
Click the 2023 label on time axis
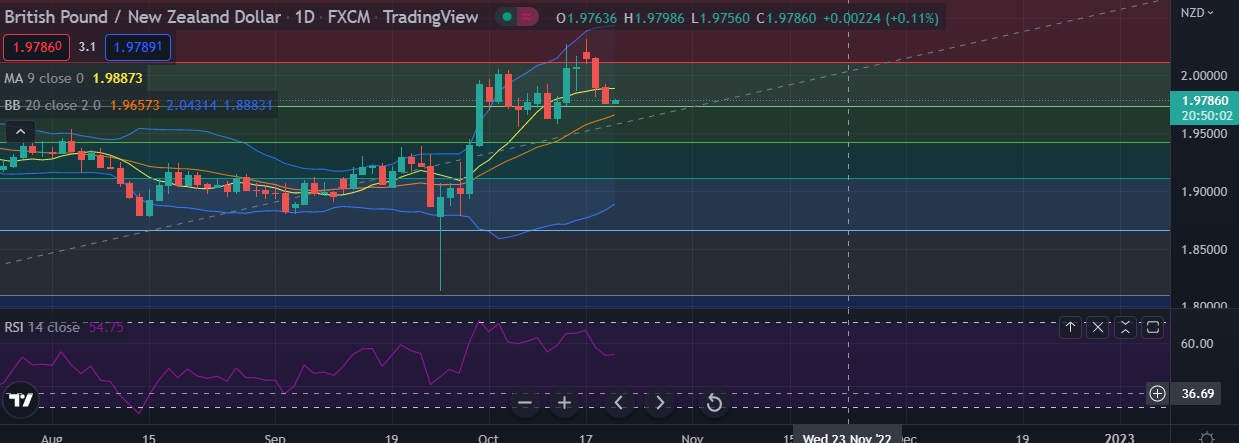click(1120, 438)
